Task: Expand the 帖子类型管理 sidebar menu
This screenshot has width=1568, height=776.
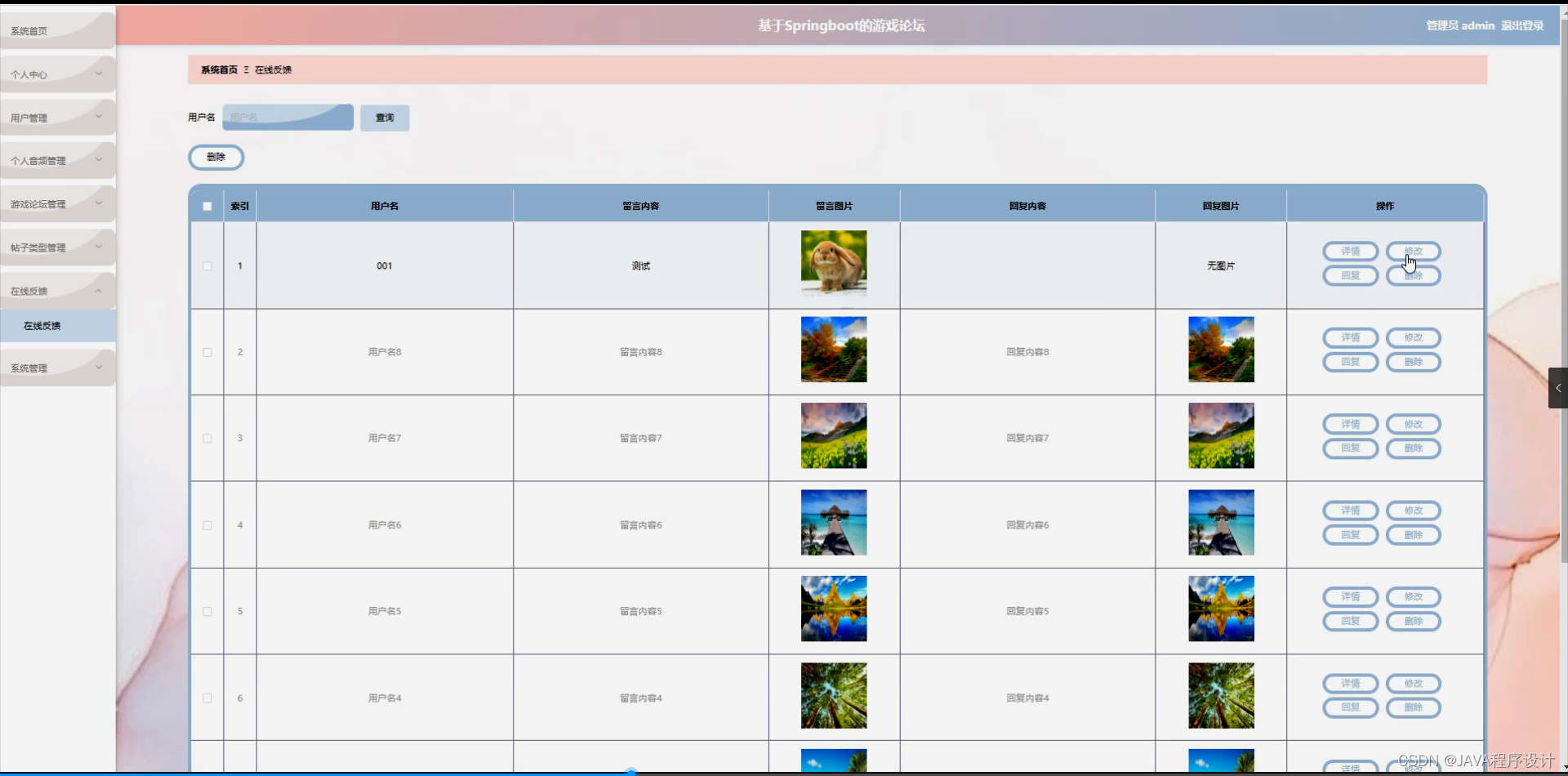Action: (x=57, y=248)
